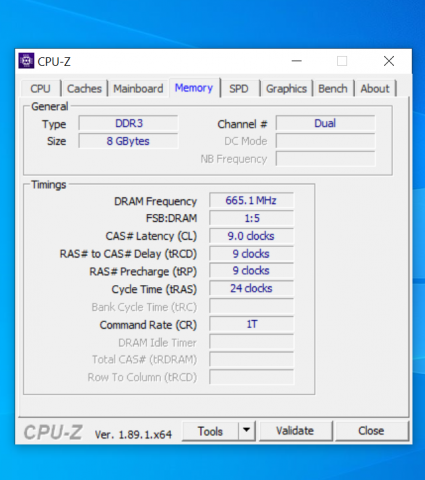The image size is (425, 480).
Task: Click the Dual channel value field
Action: tap(325, 123)
